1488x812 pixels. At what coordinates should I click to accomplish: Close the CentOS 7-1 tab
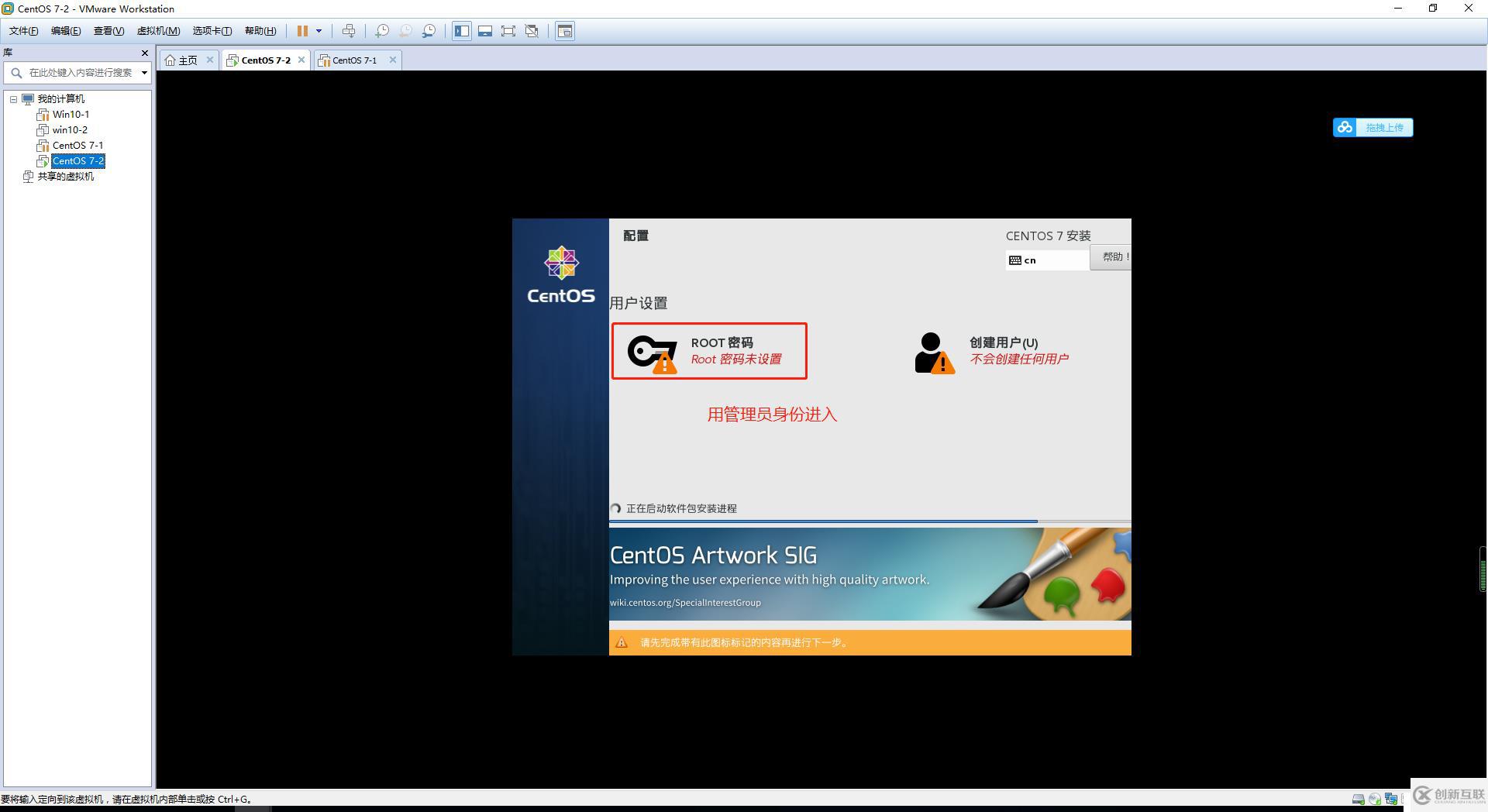(393, 60)
